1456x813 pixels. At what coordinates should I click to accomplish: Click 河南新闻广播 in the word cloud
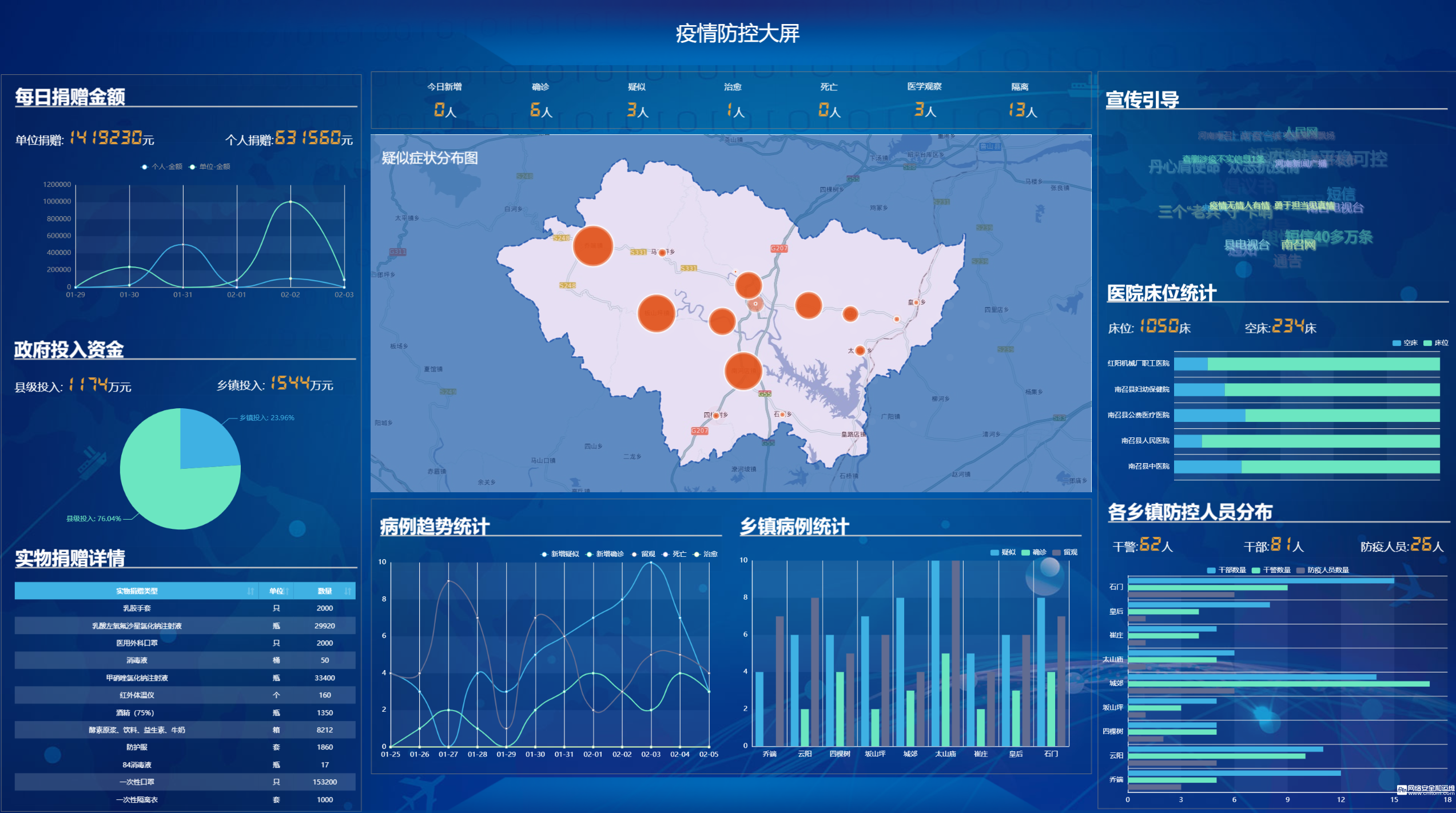coord(1301,164)
